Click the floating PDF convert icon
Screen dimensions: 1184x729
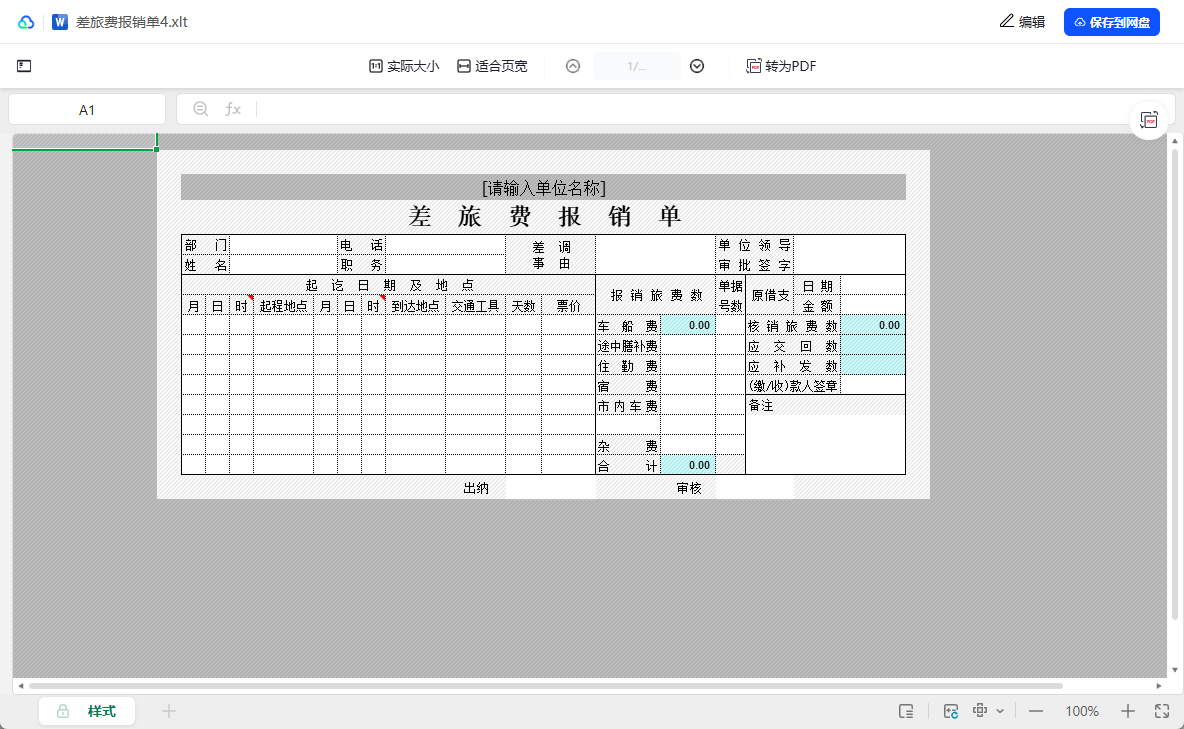[x=1149, y=120]
